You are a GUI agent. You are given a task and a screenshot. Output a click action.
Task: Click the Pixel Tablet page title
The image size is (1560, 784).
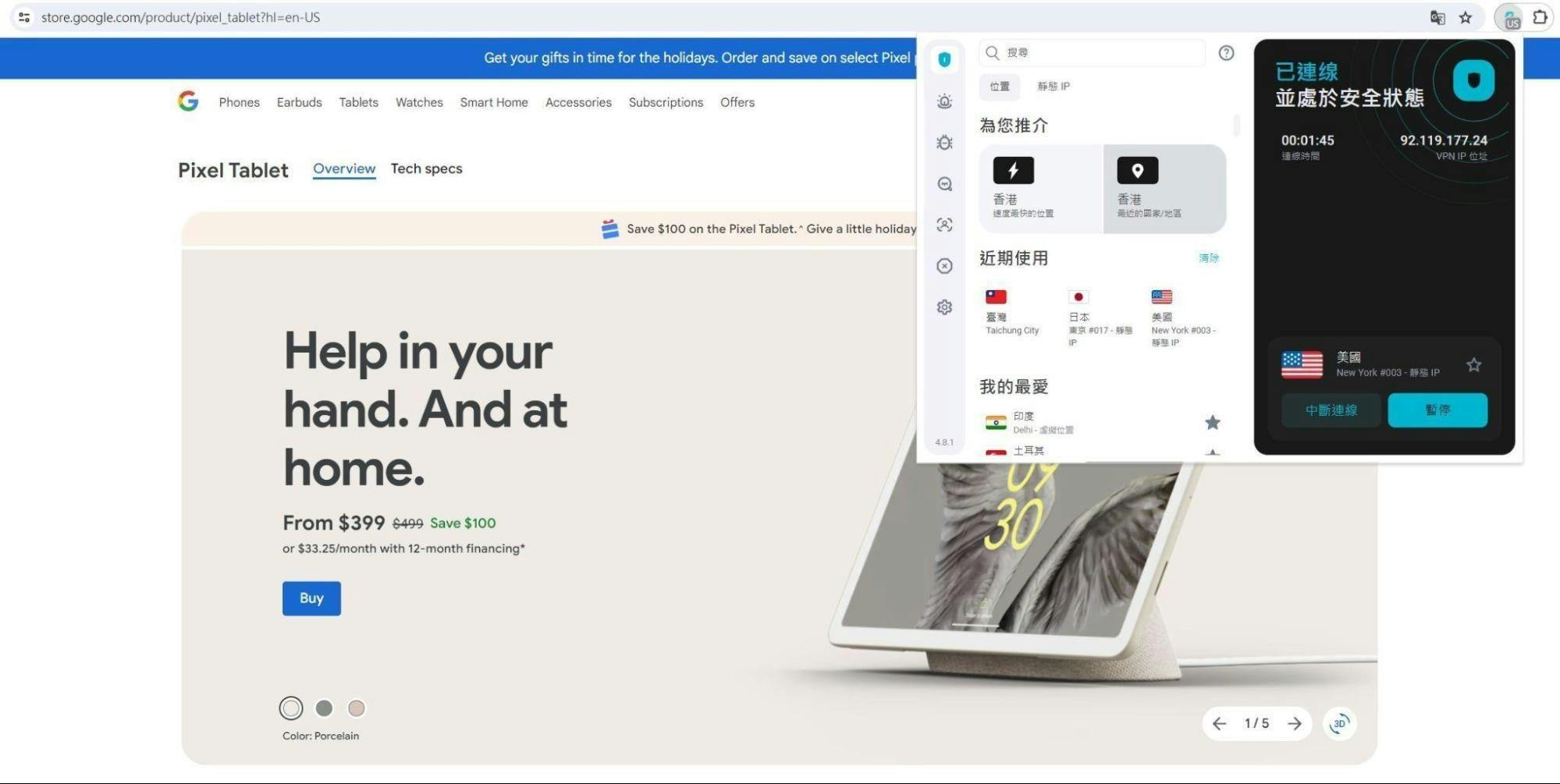click(233, 170)
